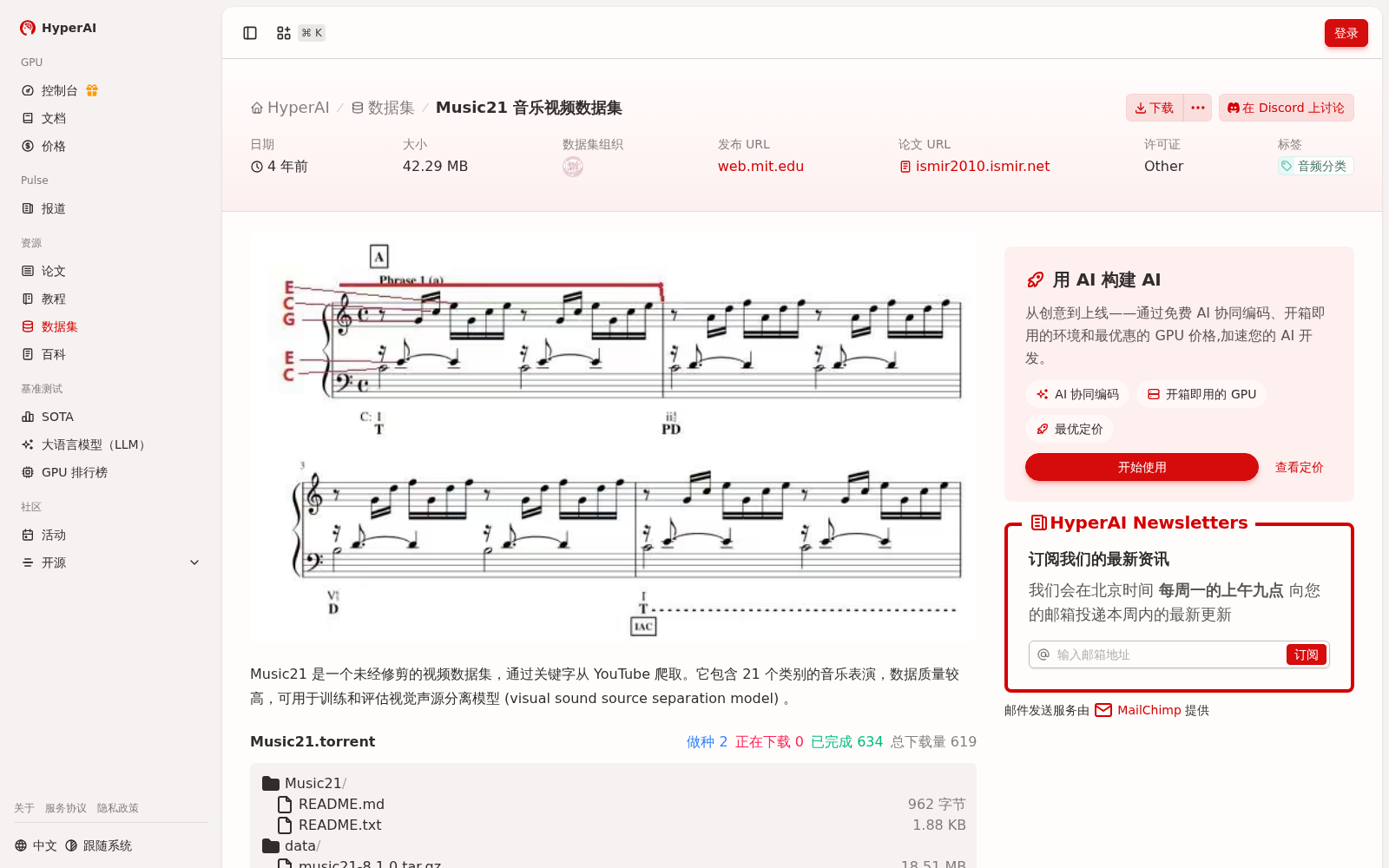Click the 42.29 MB size value

pyautogui.click(x=435, y=166)
